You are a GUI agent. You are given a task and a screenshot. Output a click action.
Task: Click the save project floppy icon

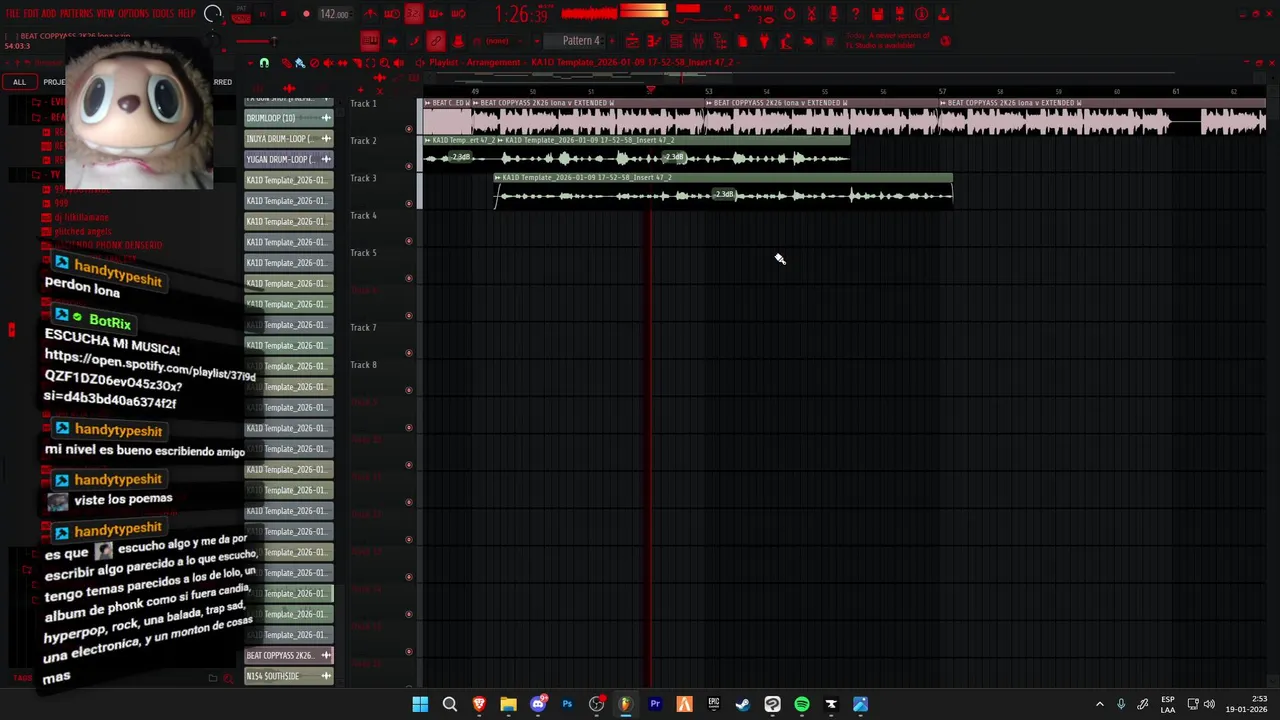pyautogui.click(x=877, y=14)
